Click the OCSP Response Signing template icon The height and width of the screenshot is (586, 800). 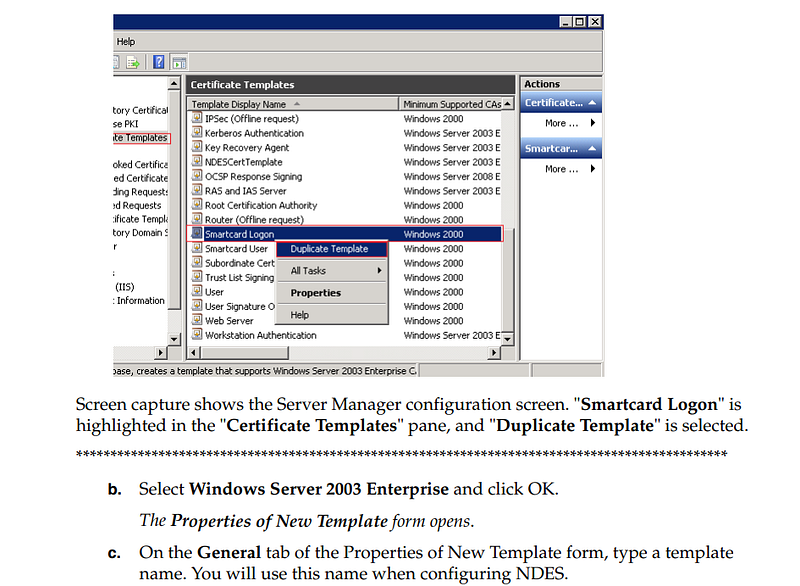point(197,175)
